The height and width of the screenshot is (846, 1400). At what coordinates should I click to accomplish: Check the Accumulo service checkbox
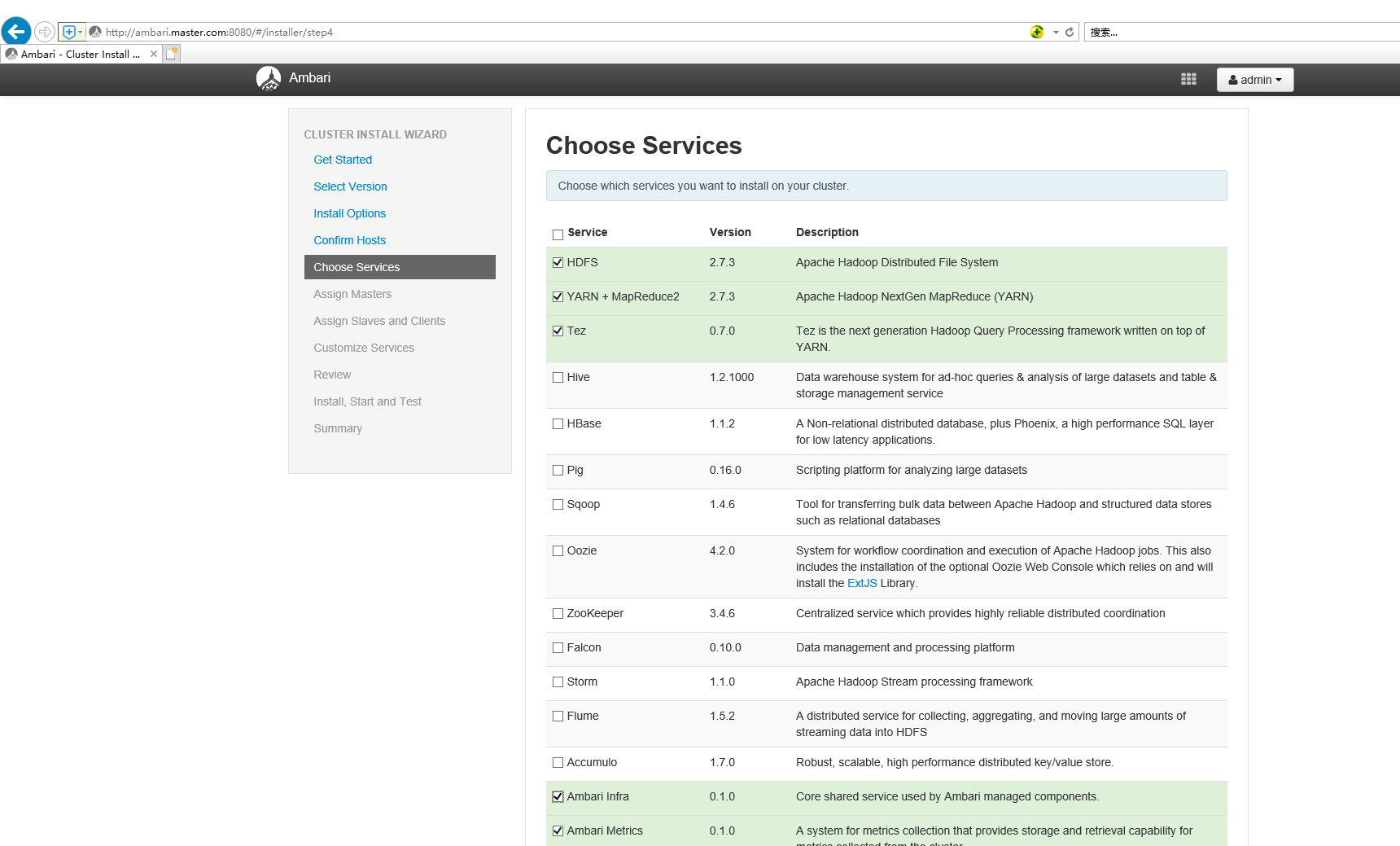(x=558, y=762)
